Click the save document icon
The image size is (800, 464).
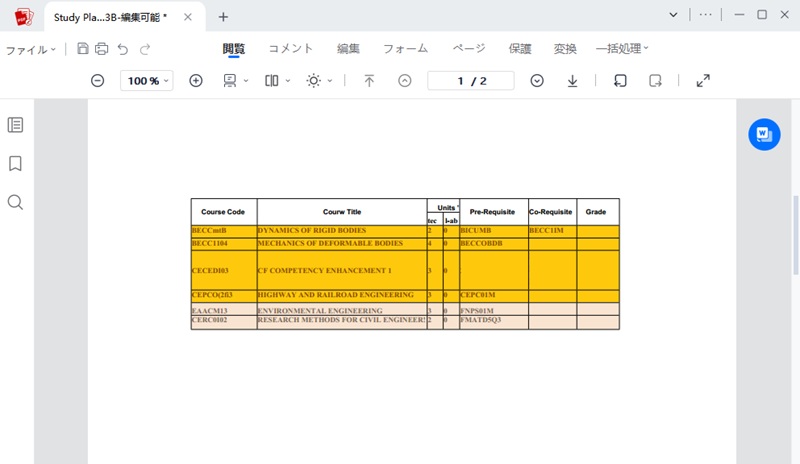click(83, 48)
